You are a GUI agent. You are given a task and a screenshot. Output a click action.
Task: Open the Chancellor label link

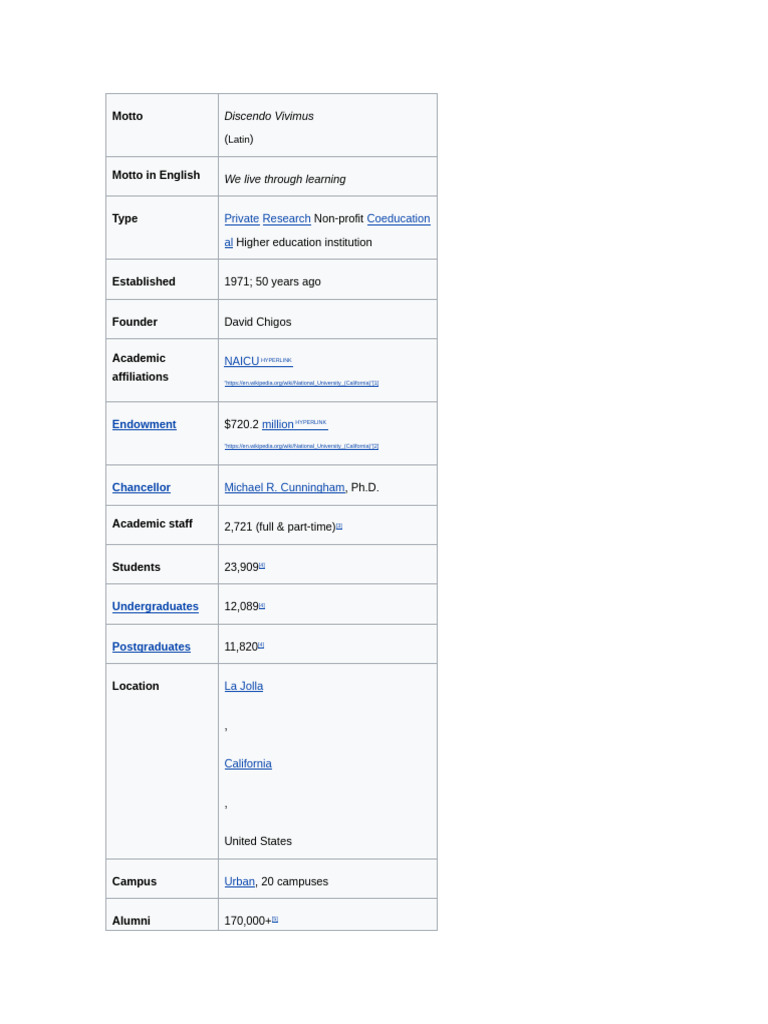(x=141, y=487)
